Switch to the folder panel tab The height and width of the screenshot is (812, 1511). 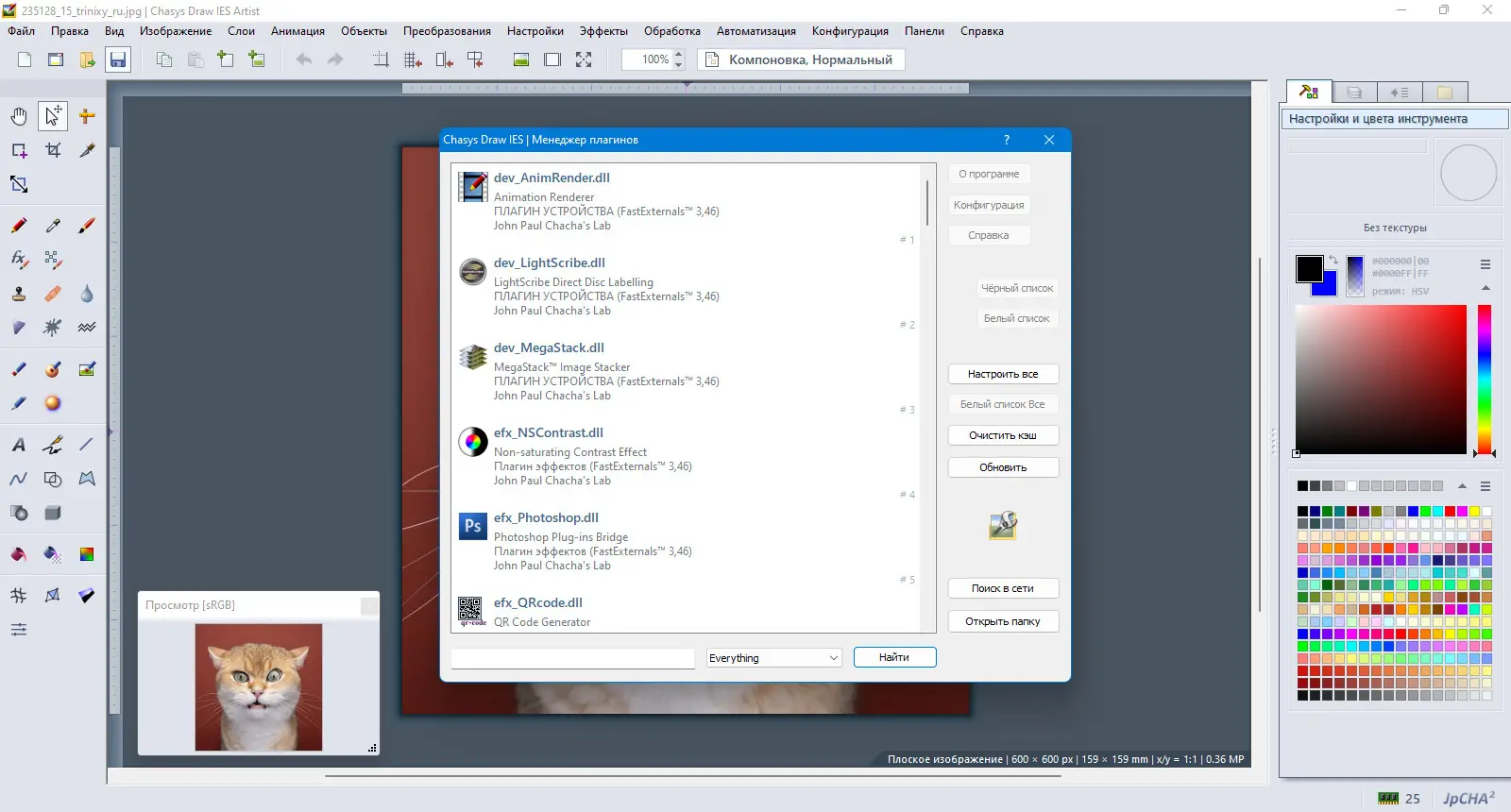pos(1445,93)
